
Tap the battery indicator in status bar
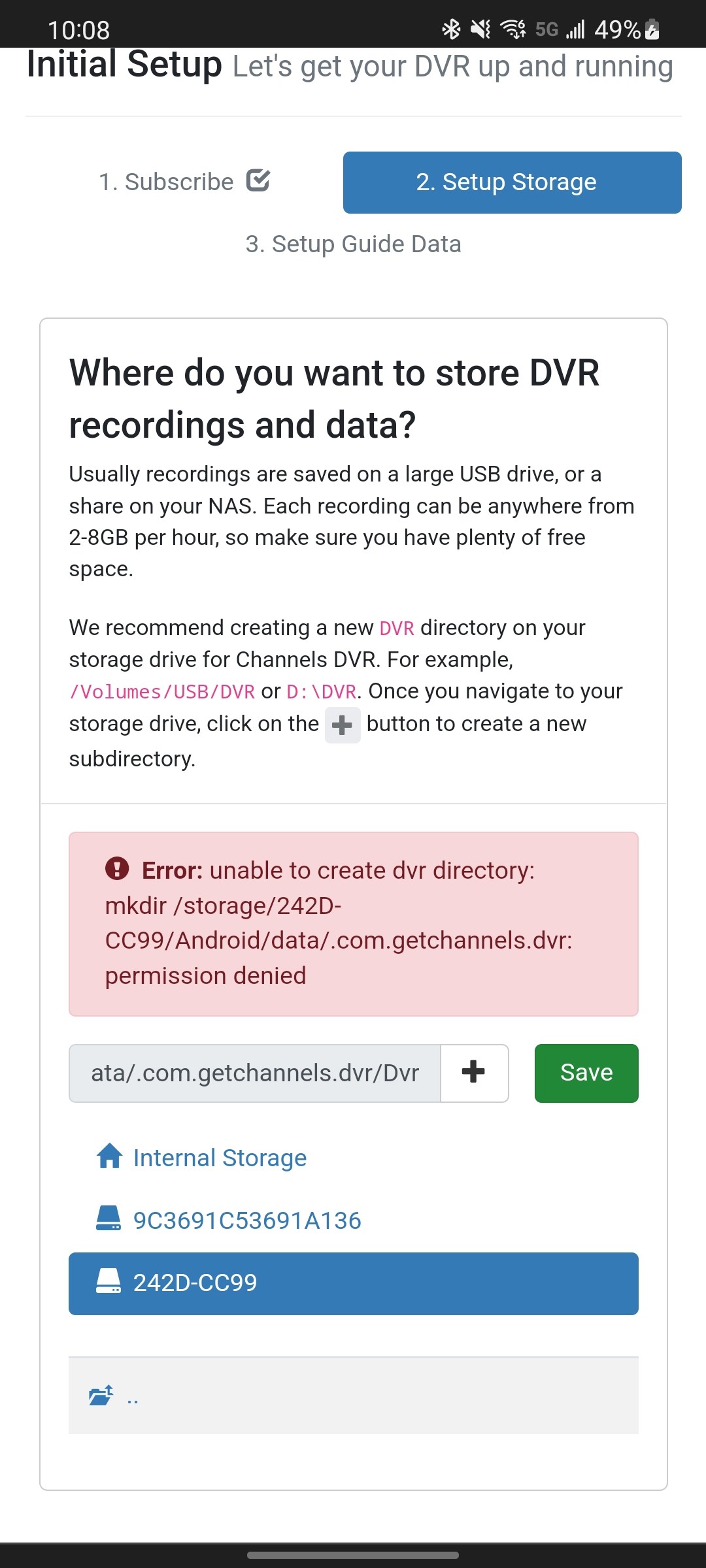(x=652, y=29)
